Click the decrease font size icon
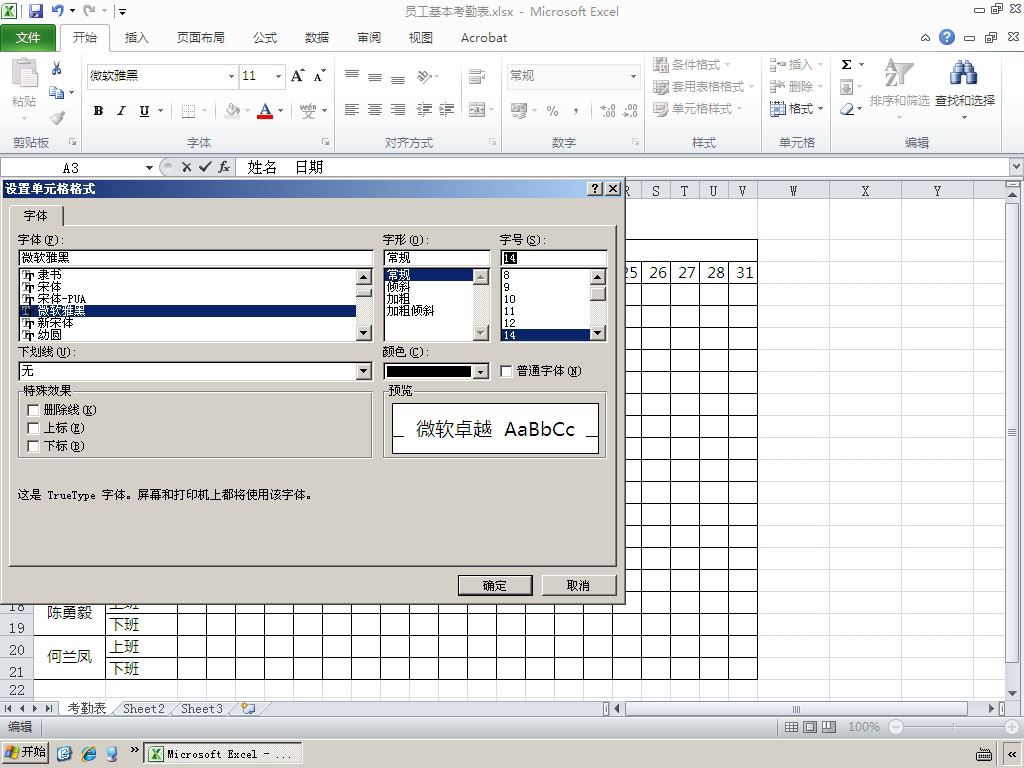This screenshot has width=1024, height=768. coord(319,76)
